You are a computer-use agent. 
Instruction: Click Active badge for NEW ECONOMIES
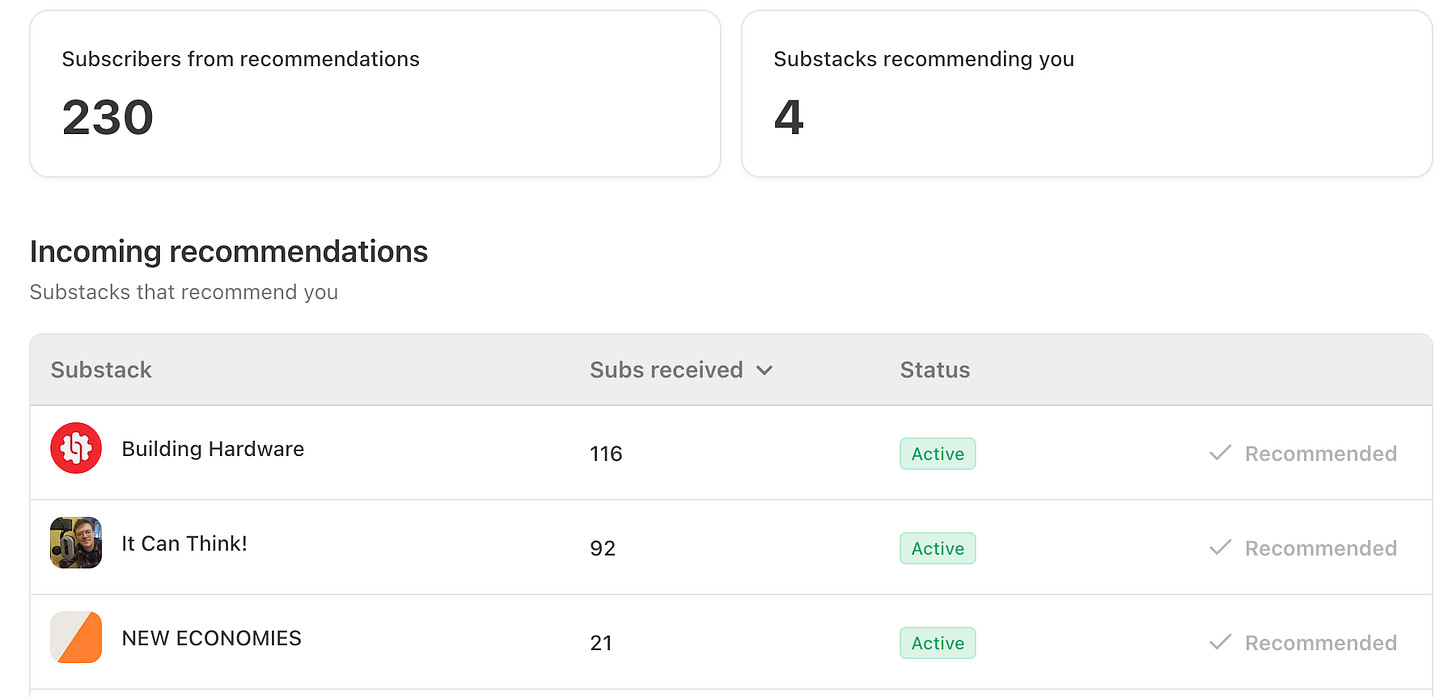938,643
